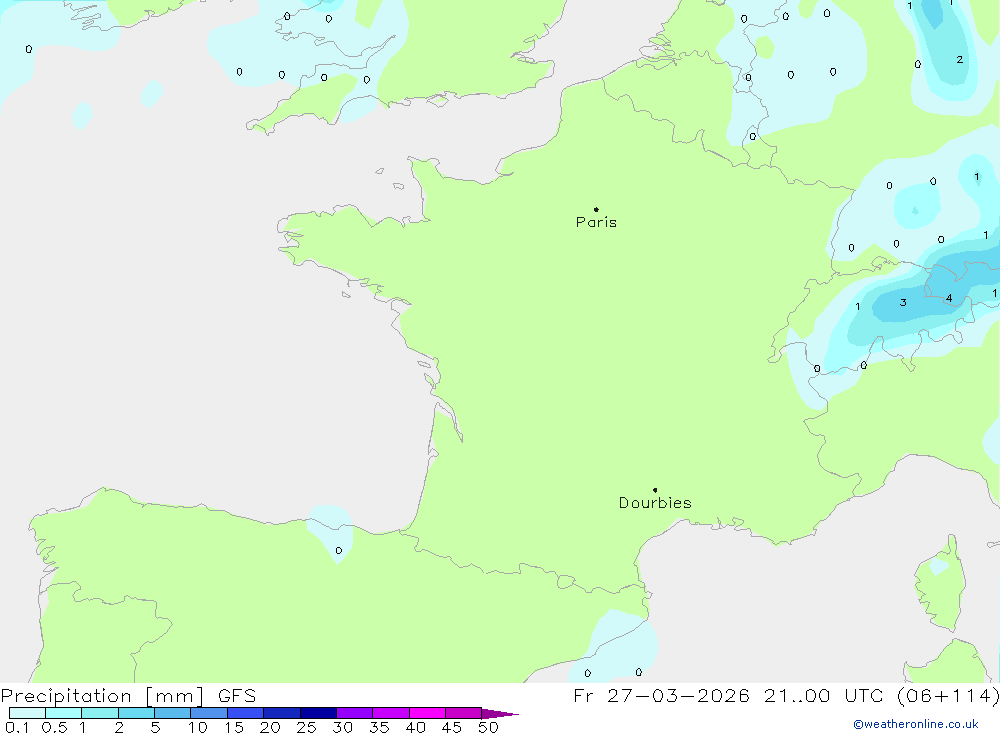Click the forecast date '27-03-2026'
Viewport: 1000px width, 733px height.
click(x=678, y=696)
